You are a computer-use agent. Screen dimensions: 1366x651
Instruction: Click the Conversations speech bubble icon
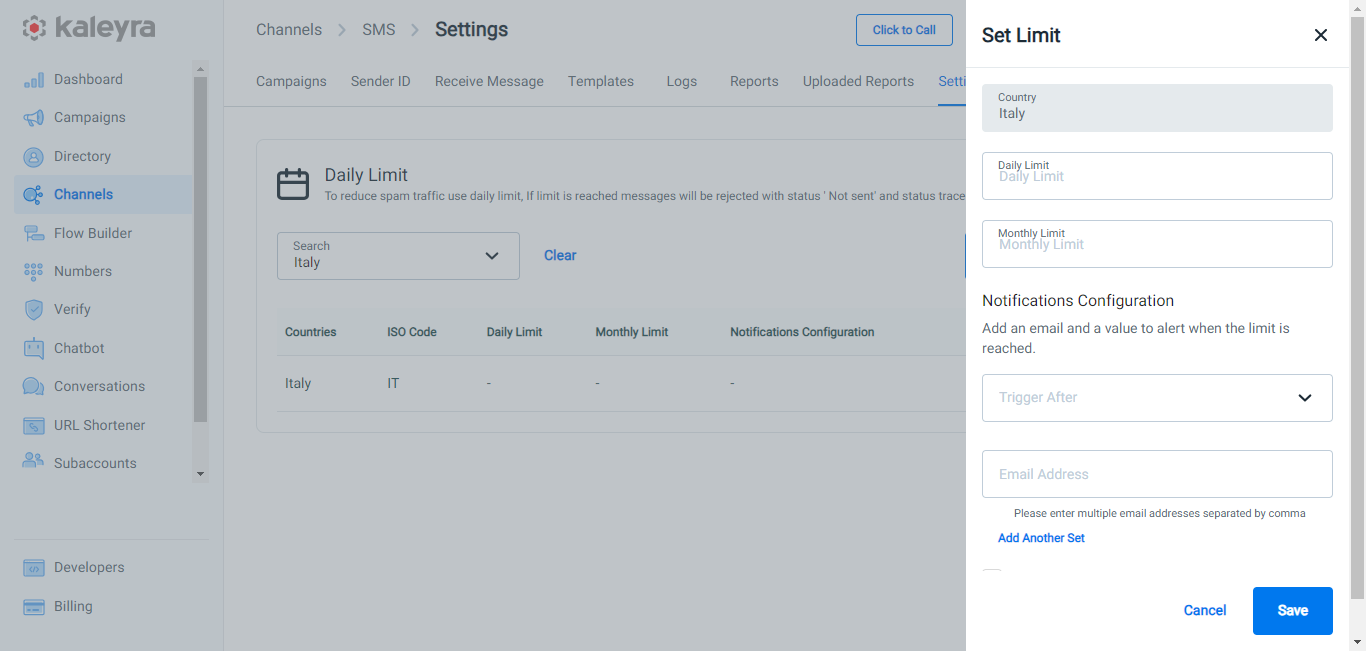(34, 387)
